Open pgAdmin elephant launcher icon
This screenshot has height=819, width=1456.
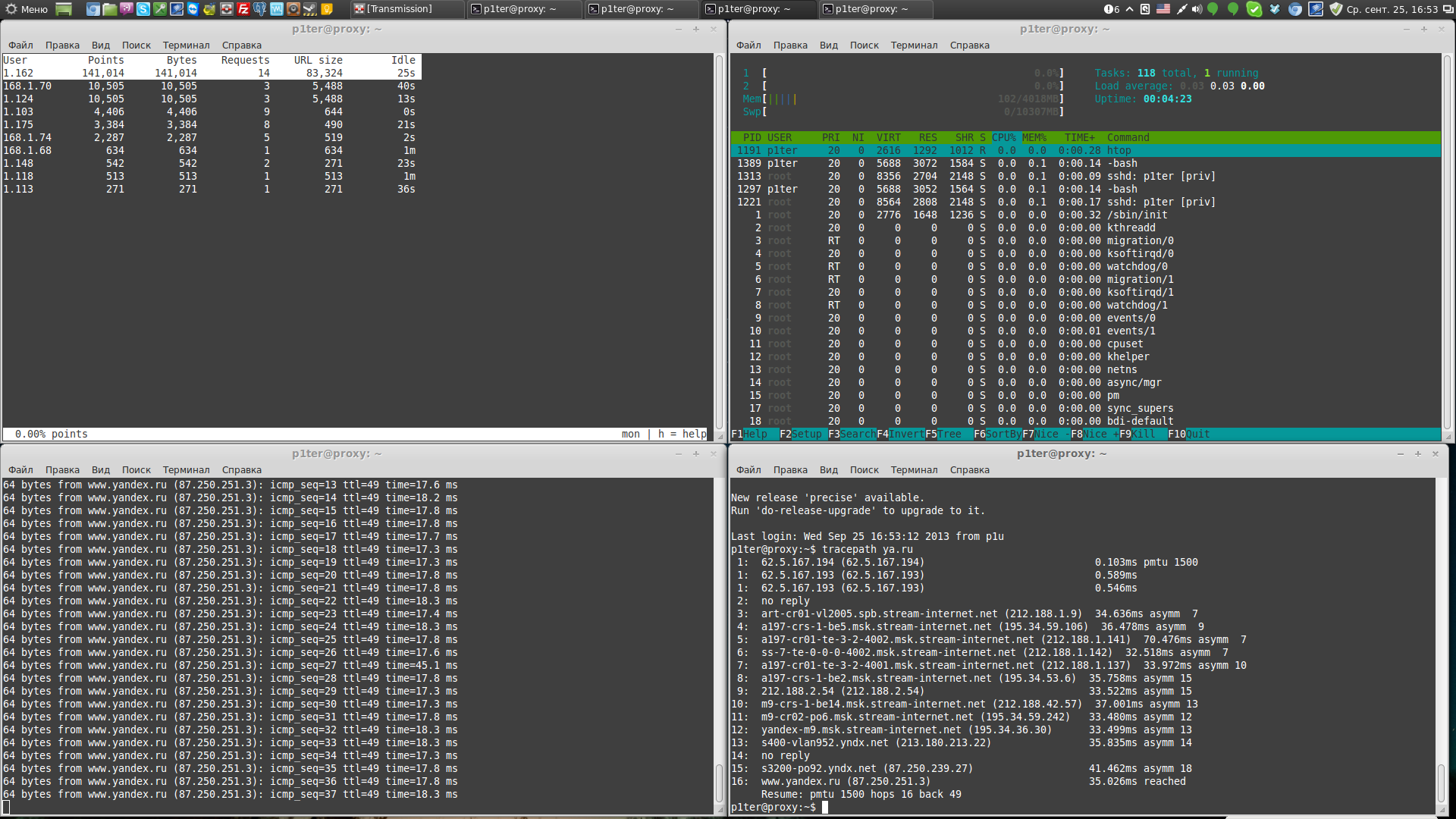(x=260, y=9)
